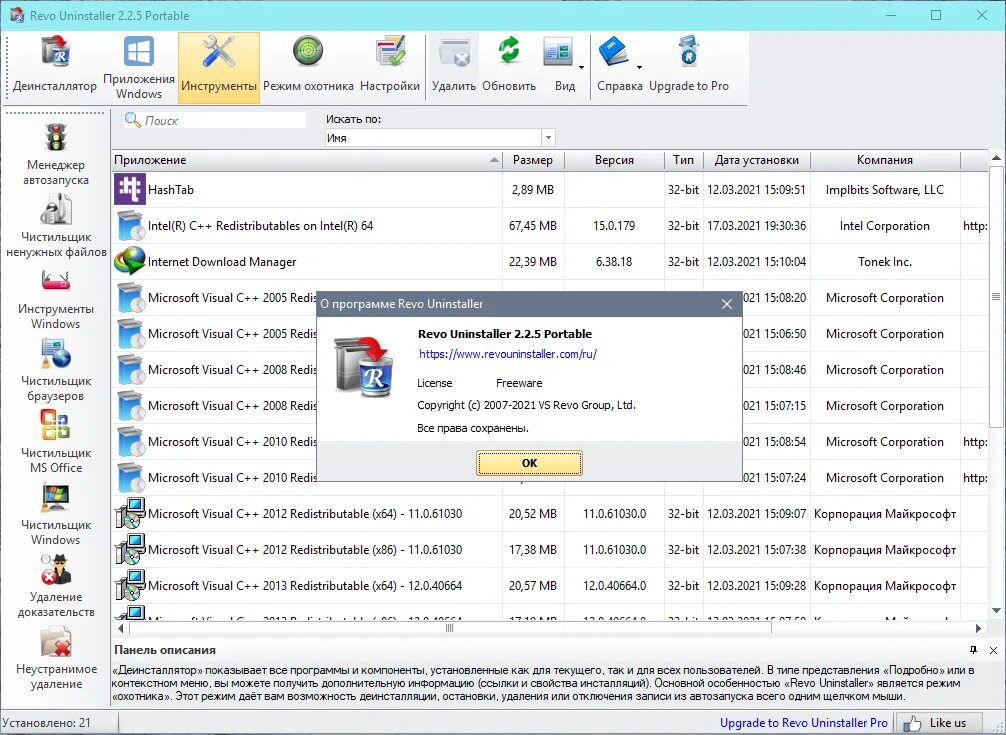This screenshot has width=1006, height=735.
Task: Click the 17.03.2021 19:30:36 date cell
Action: (x=756, y=226)
